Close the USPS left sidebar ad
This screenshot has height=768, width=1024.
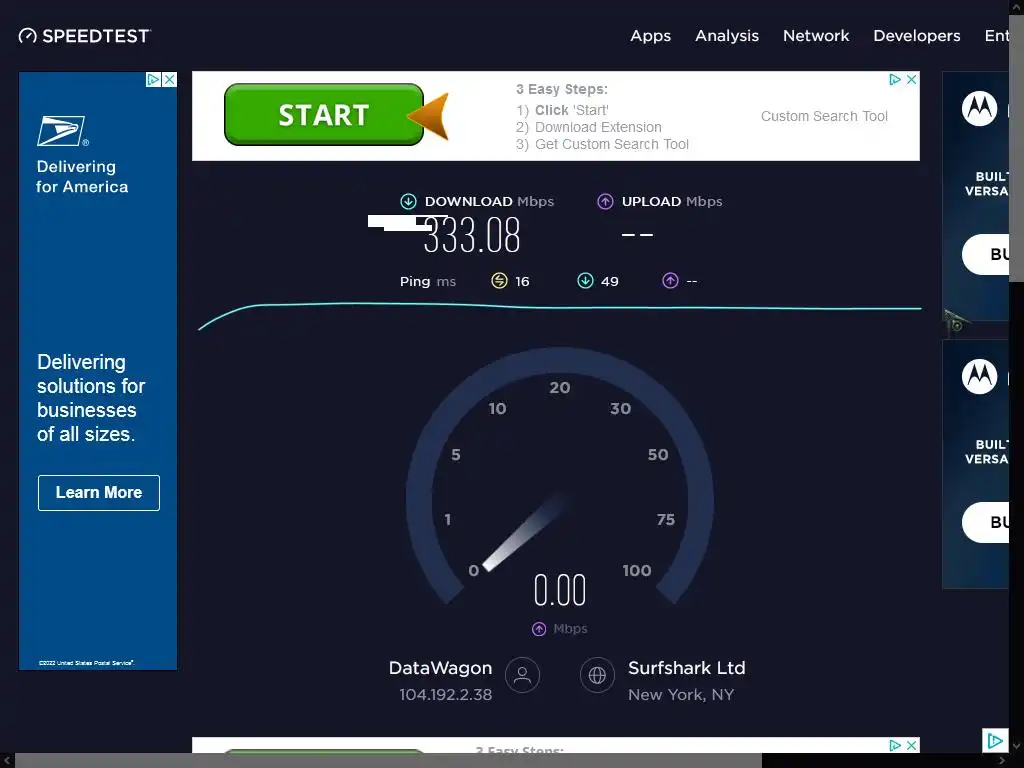(x=169, y=79)
